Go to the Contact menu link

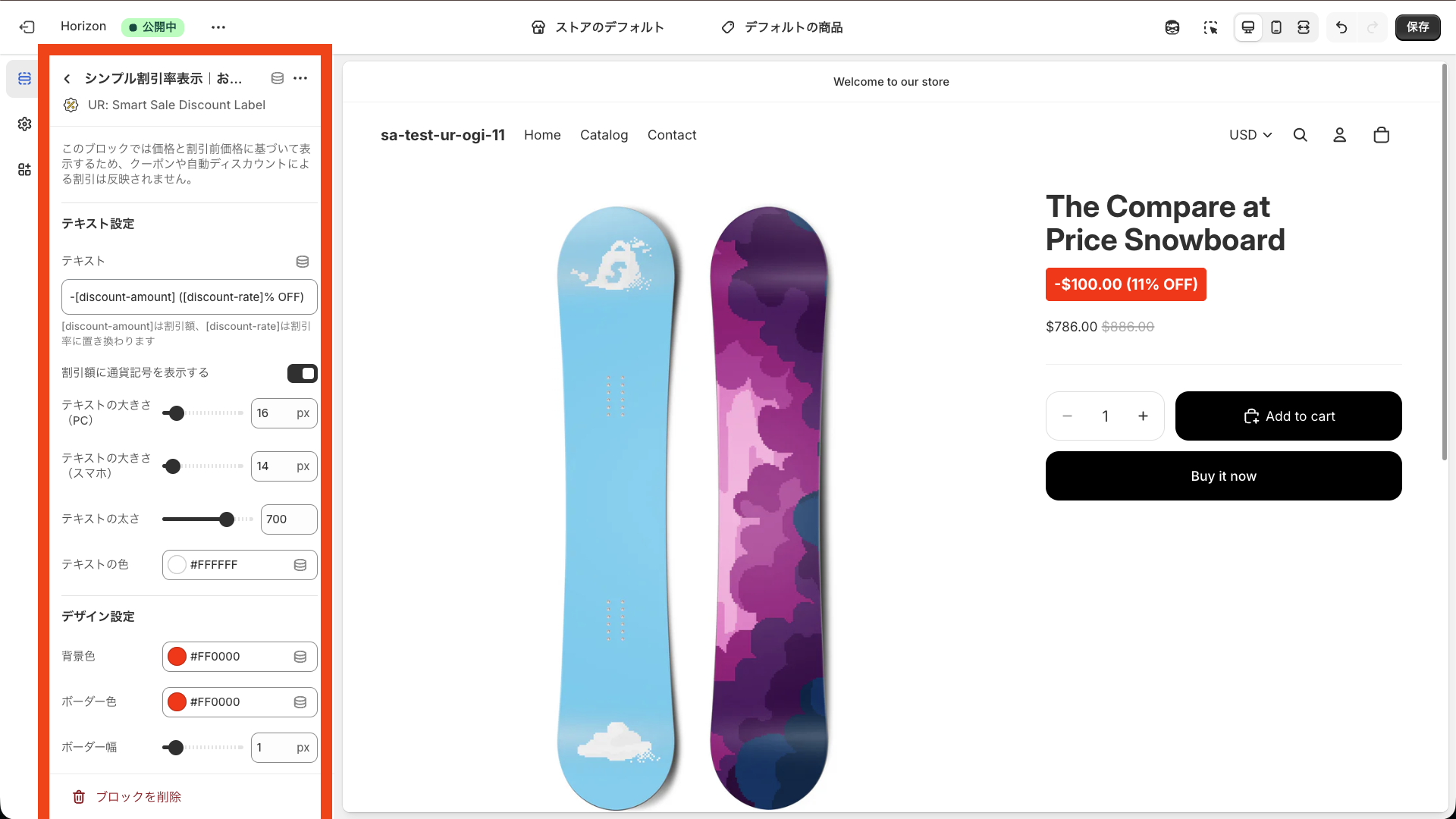click(x=671, y=135)
